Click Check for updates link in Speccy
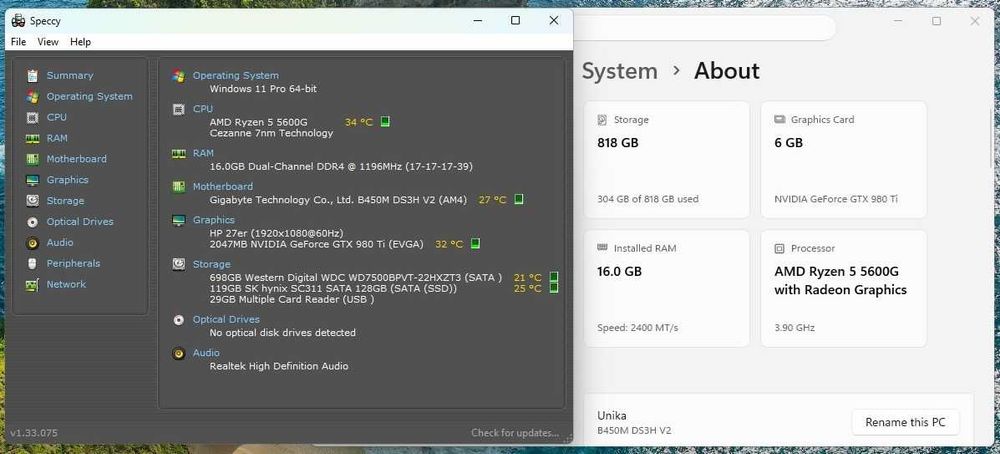Screen dimensions: 1000x454 coord(515,433)
